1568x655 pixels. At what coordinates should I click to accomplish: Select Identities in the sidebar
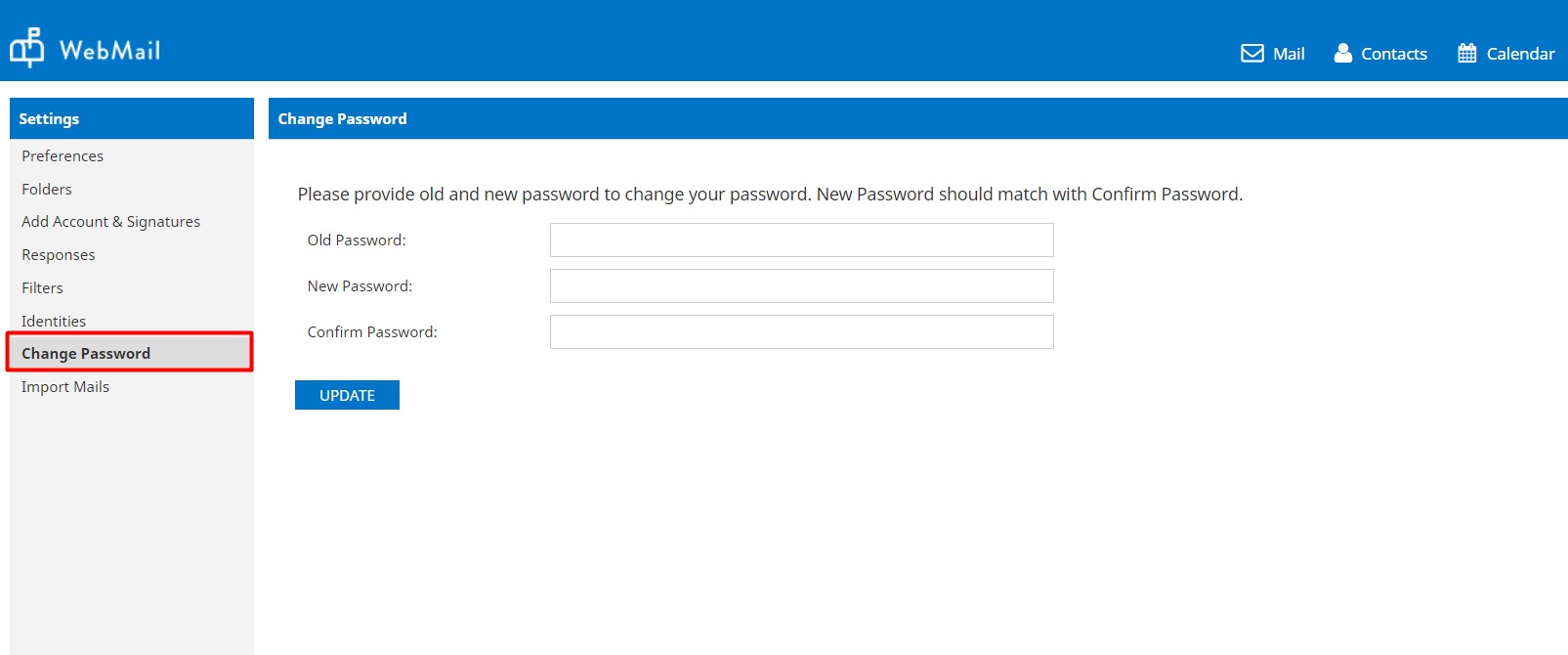[x=54, y=322]
